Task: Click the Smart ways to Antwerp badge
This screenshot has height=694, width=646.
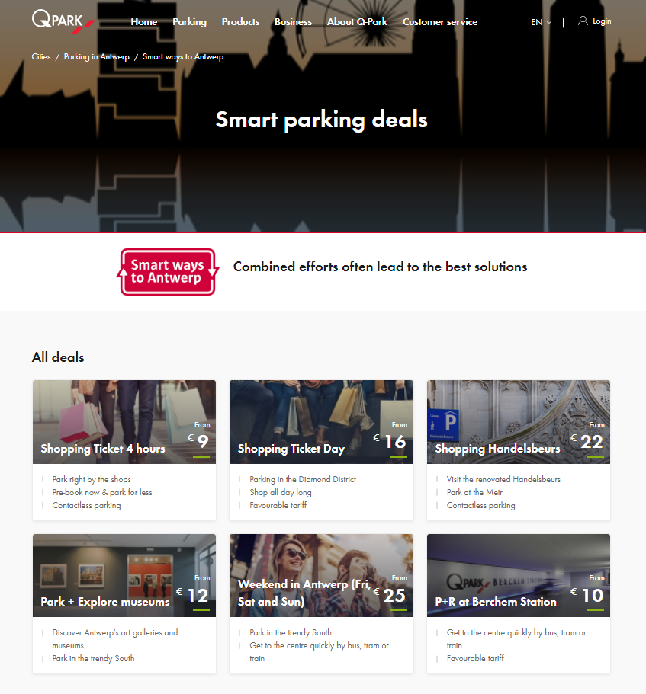Action: [168, 272]
